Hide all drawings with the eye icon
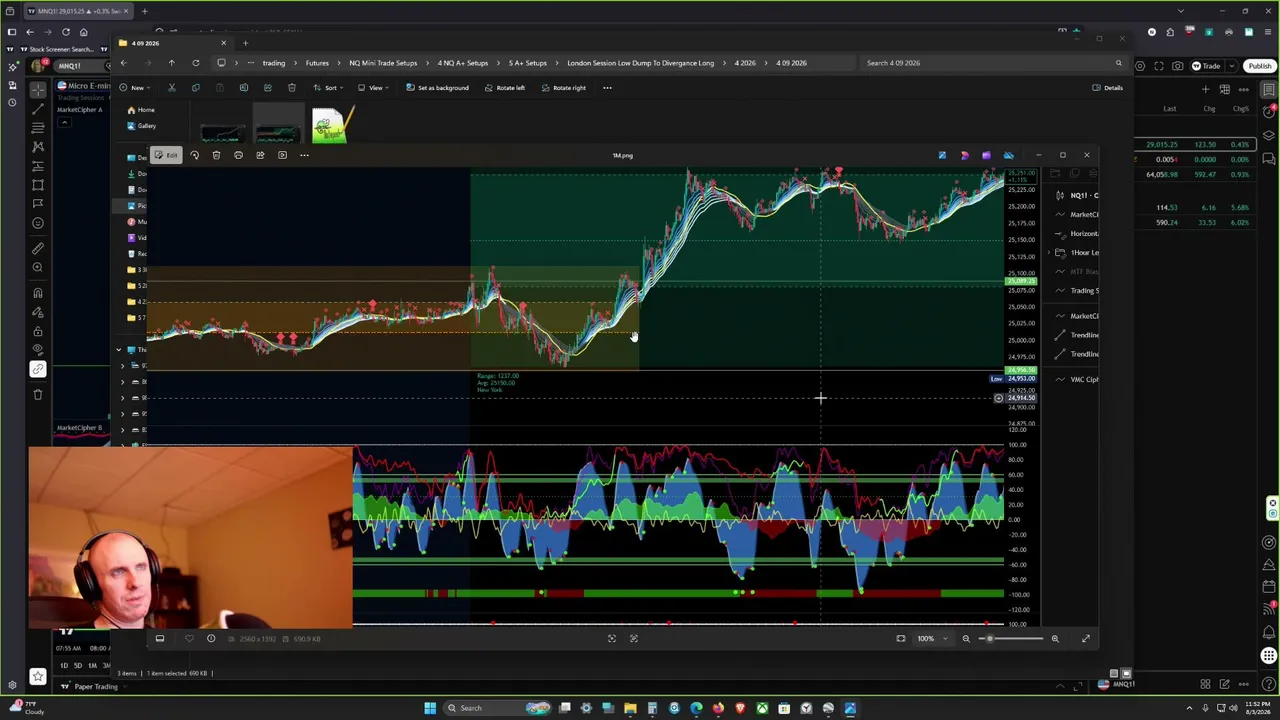Screen dimensions: 1280x720 [x=38, y=350]
